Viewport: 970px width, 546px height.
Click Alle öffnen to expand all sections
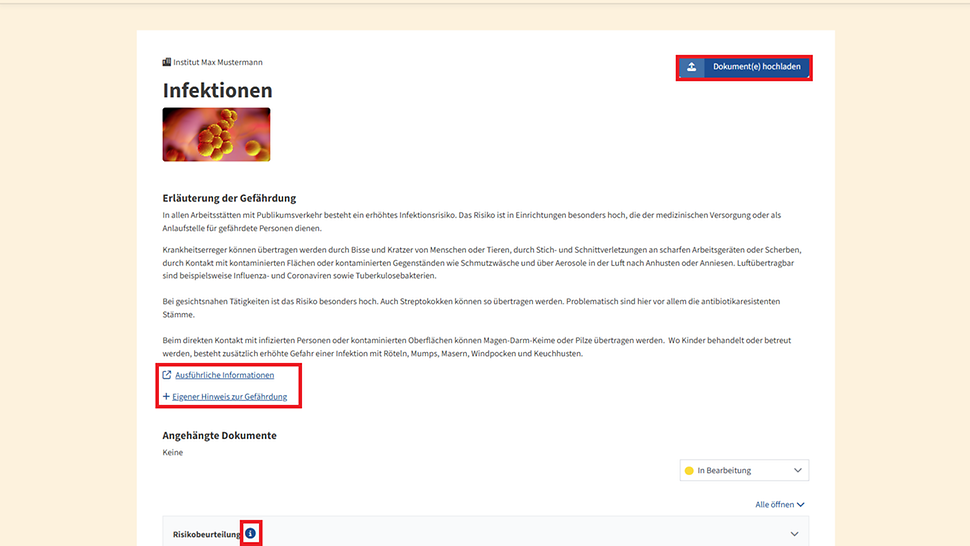pyautogui.click(x=779, y=505)
